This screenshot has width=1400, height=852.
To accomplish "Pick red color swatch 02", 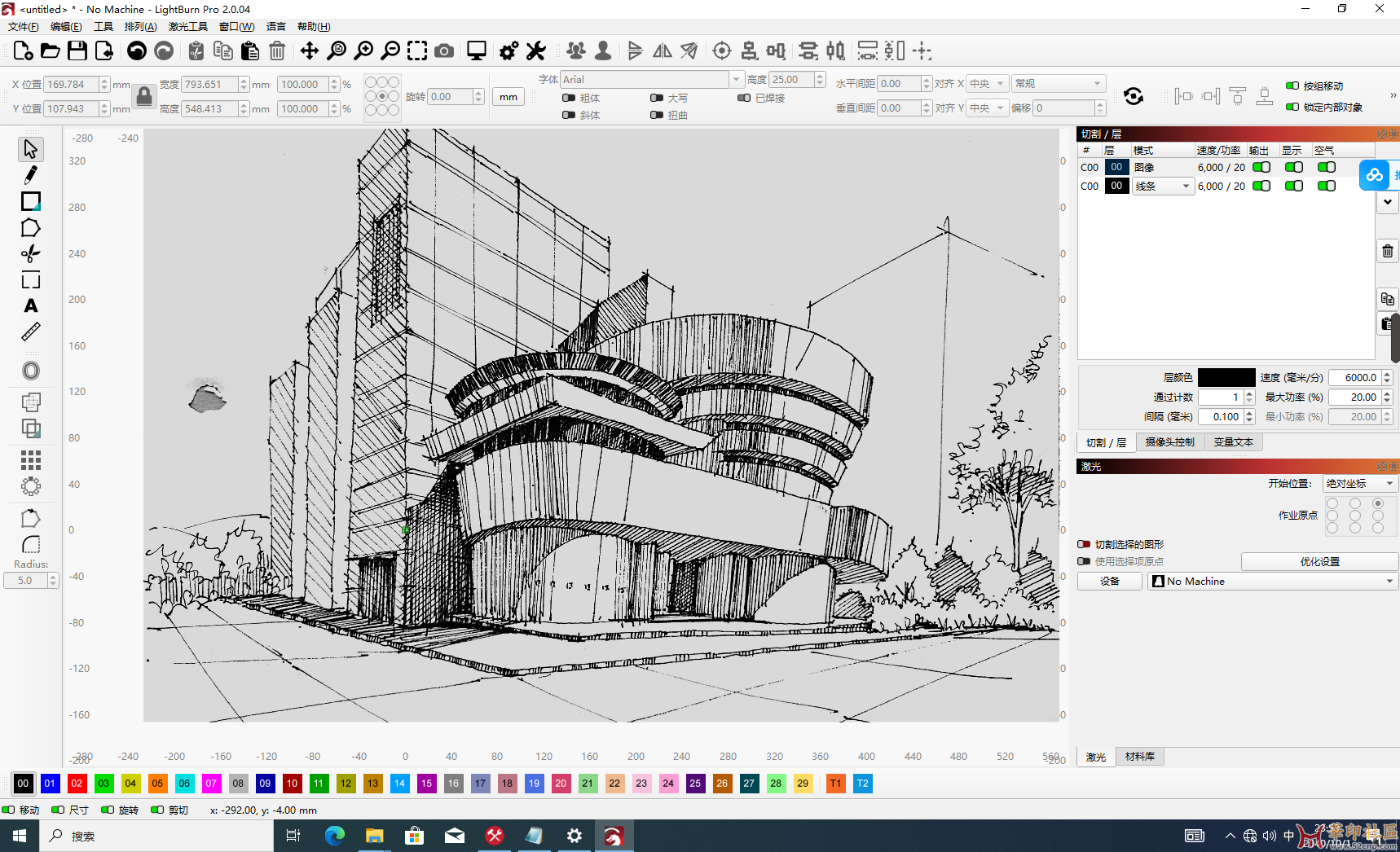I will [x=77, y=784].
